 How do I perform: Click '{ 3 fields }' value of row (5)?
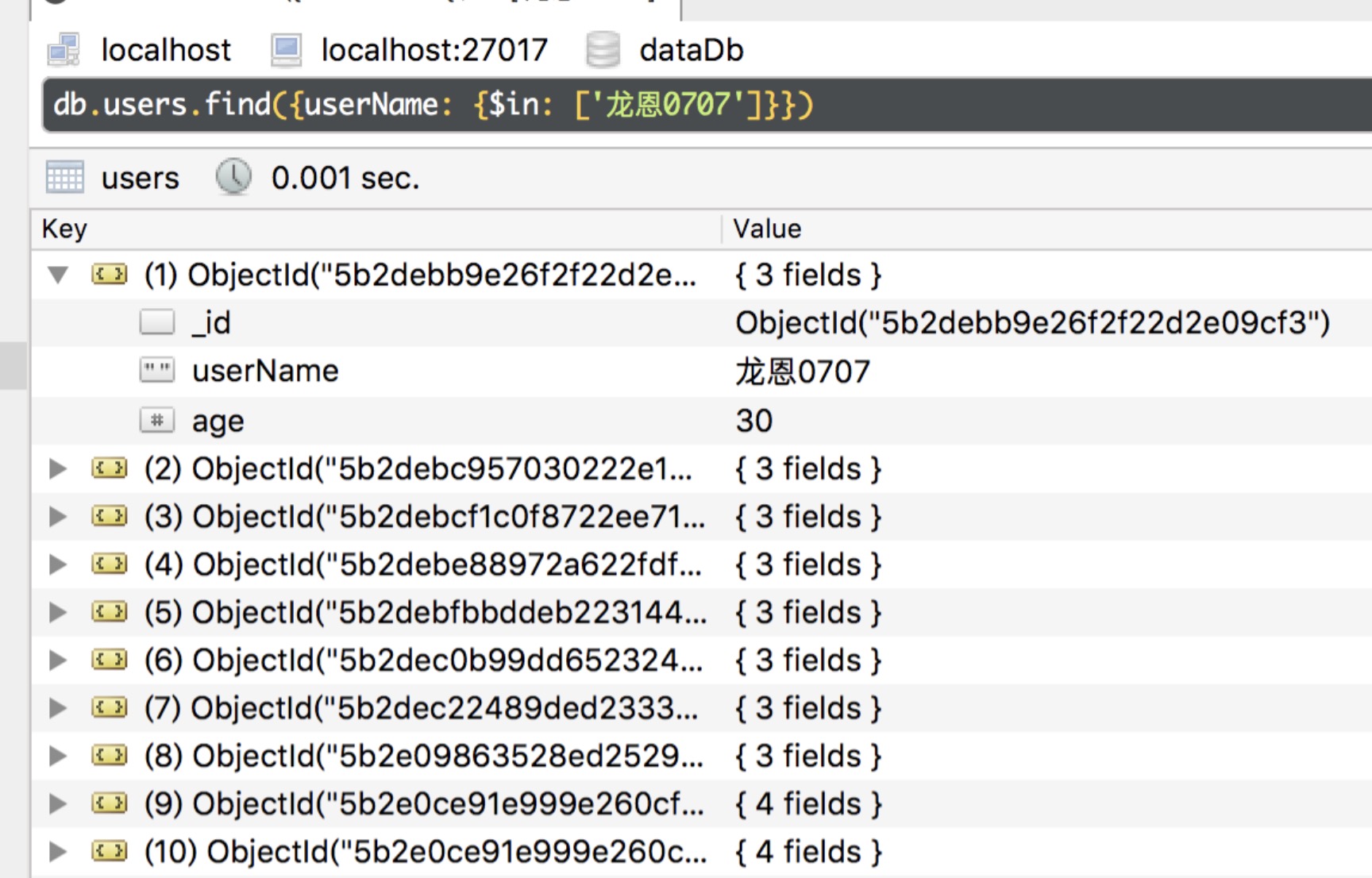808,613
